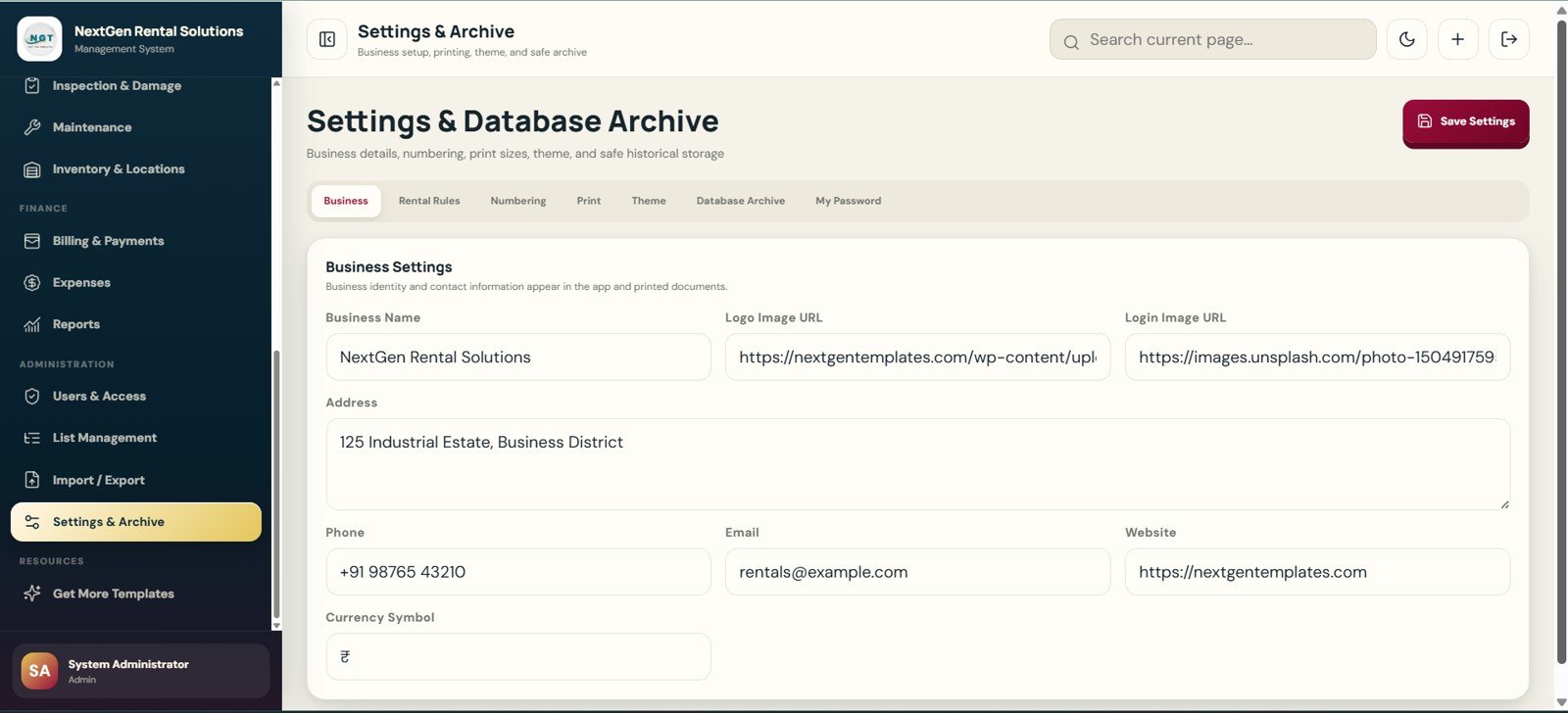Click the Address textarea resize handle
1568x713 pixels.
pos(1504,503)
